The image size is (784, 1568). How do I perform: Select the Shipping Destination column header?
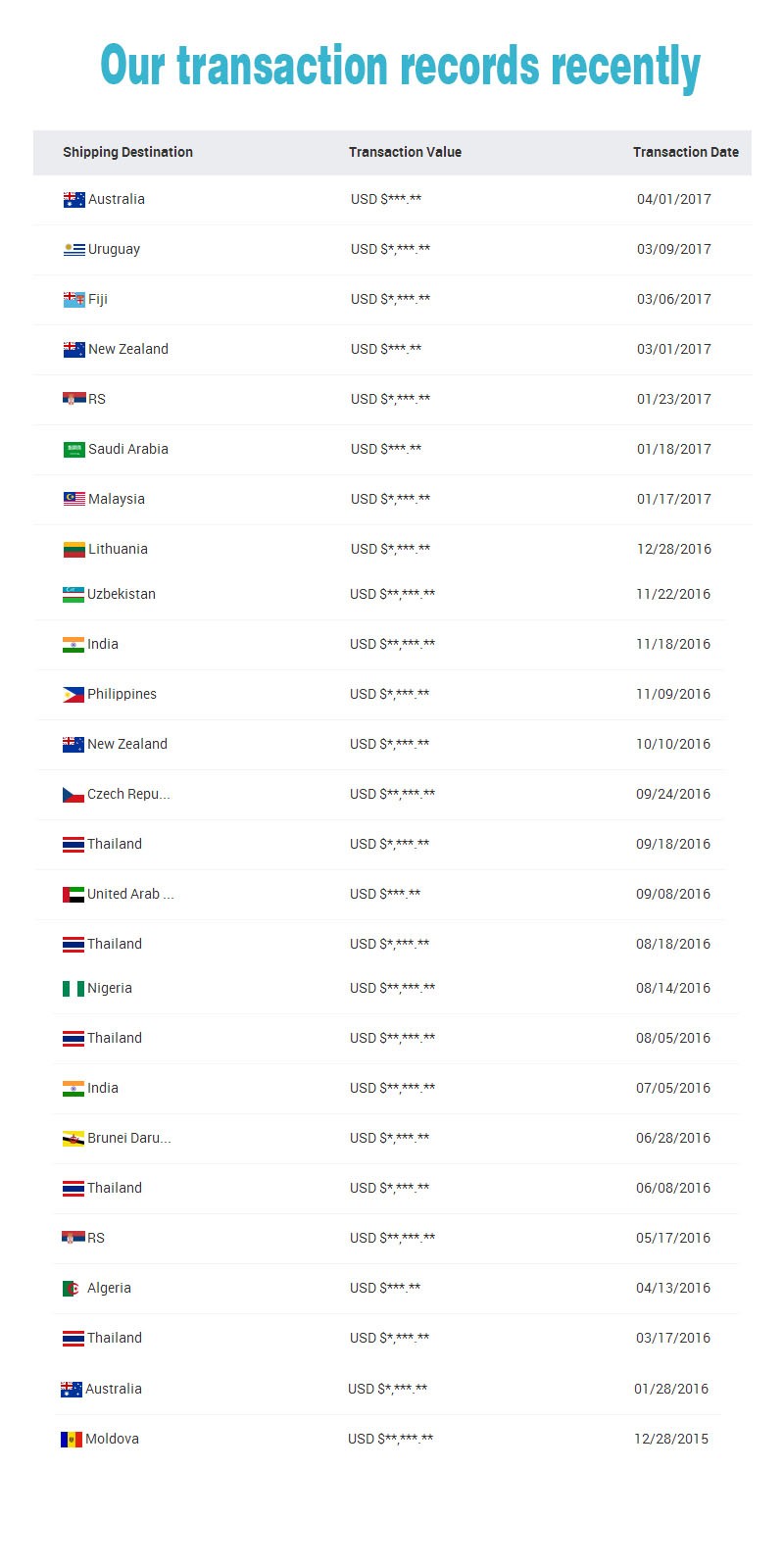tap(127, 152)
